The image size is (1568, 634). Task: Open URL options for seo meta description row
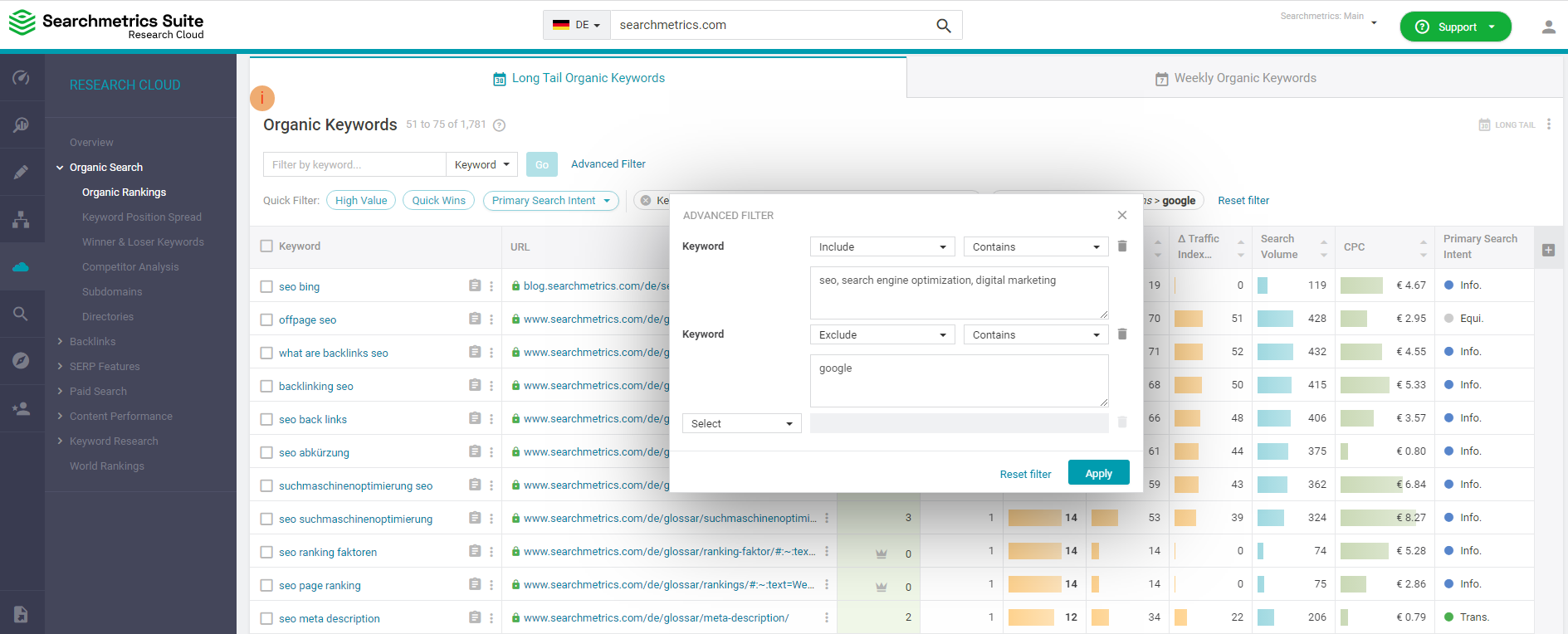click(x=827, y=618)
